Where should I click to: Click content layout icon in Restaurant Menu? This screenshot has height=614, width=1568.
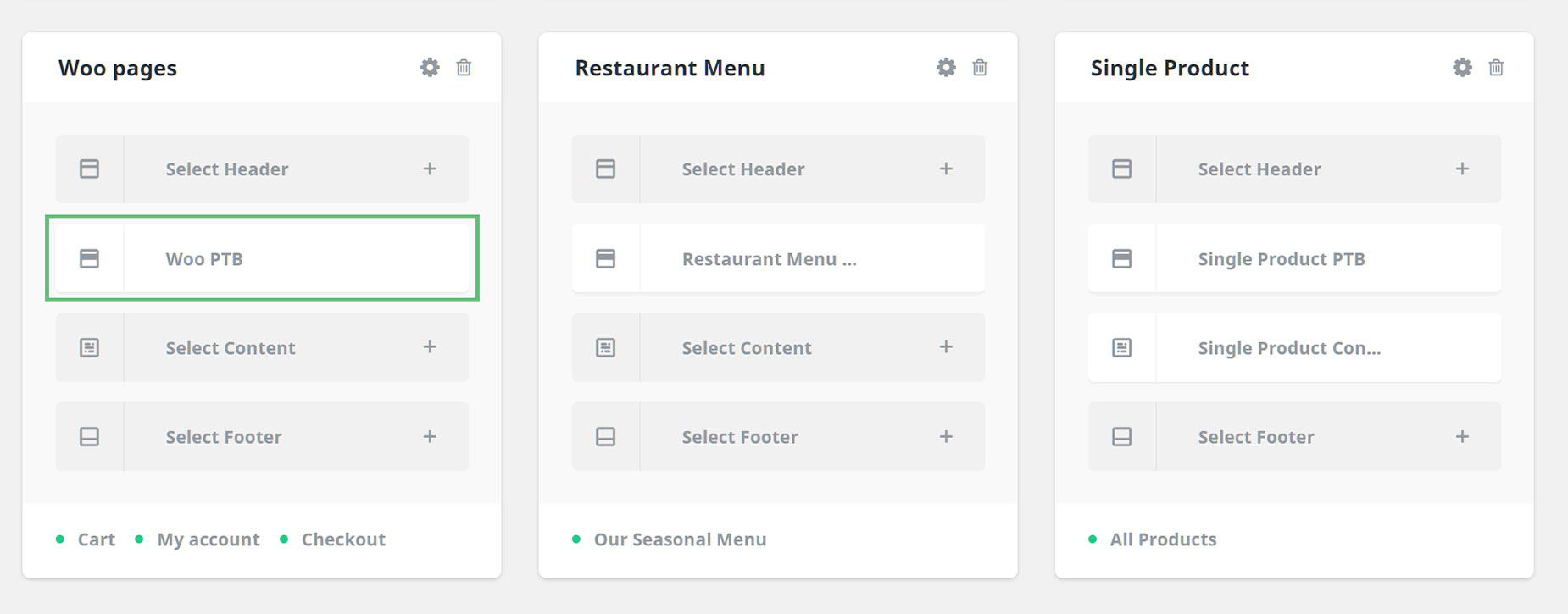(605, 347)
